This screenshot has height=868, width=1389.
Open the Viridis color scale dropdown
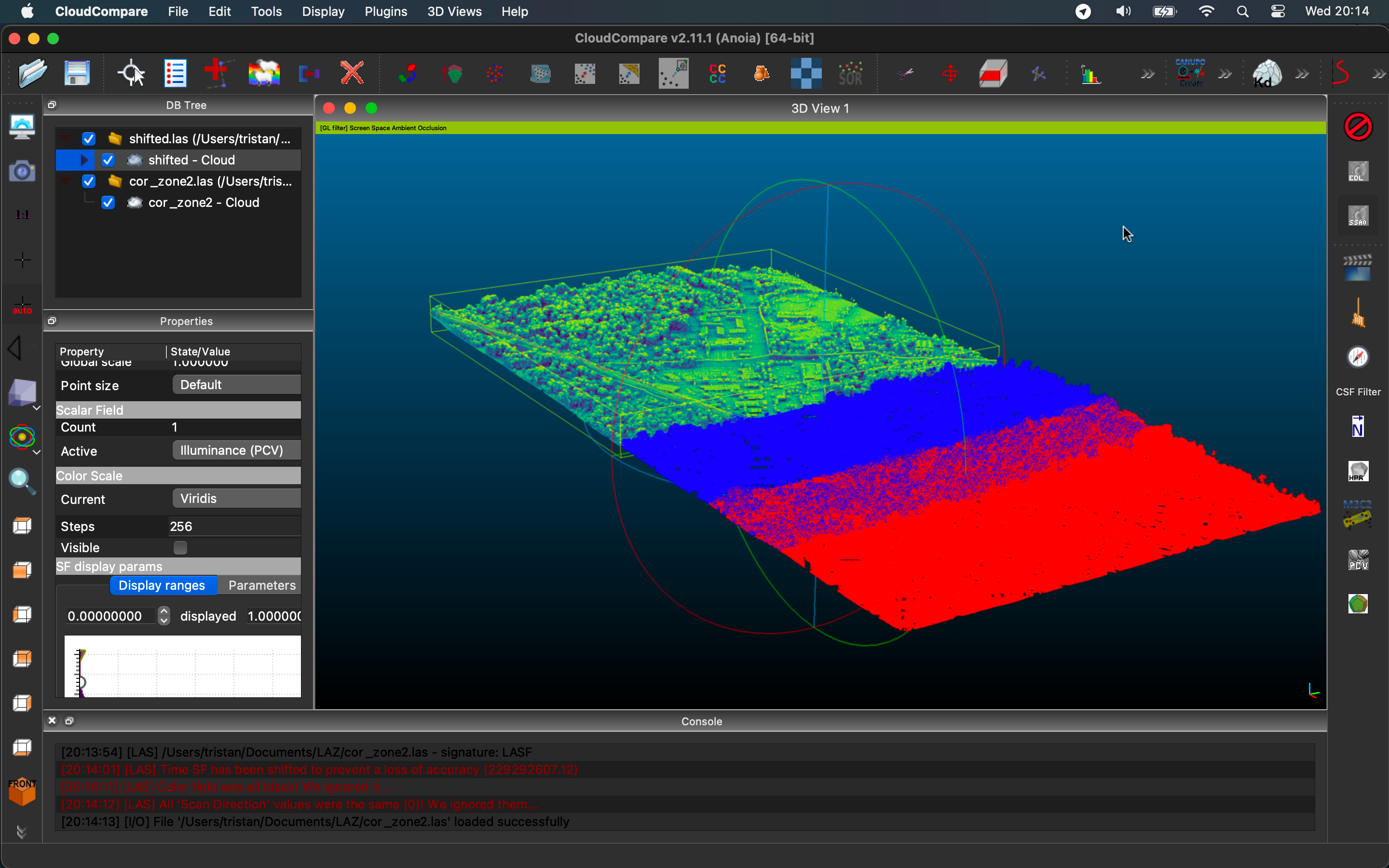point(236,498)
